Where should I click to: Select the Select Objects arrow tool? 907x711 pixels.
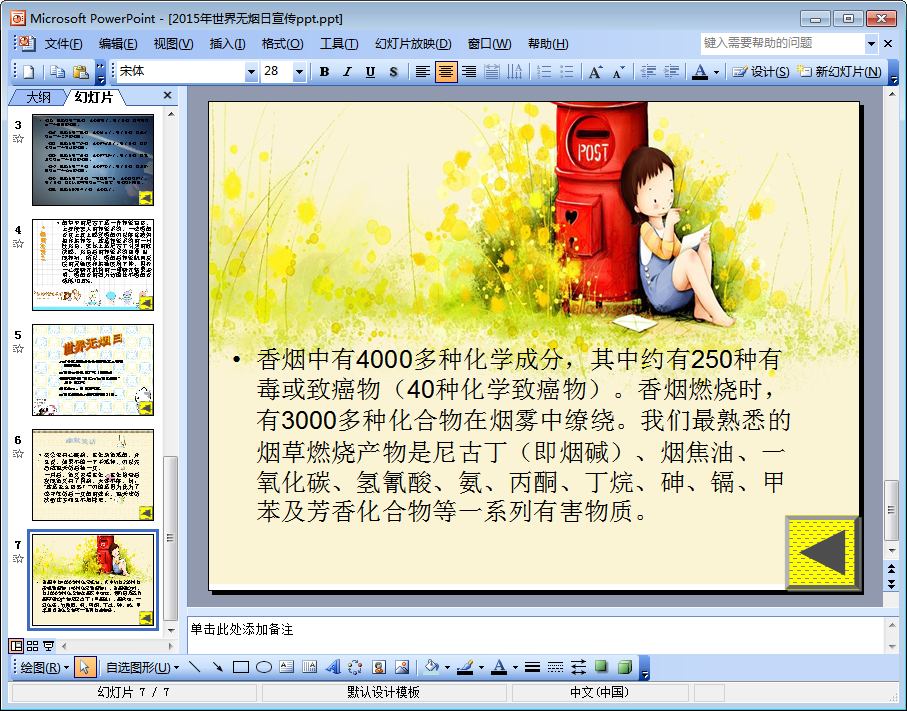[x=84, y=668]
